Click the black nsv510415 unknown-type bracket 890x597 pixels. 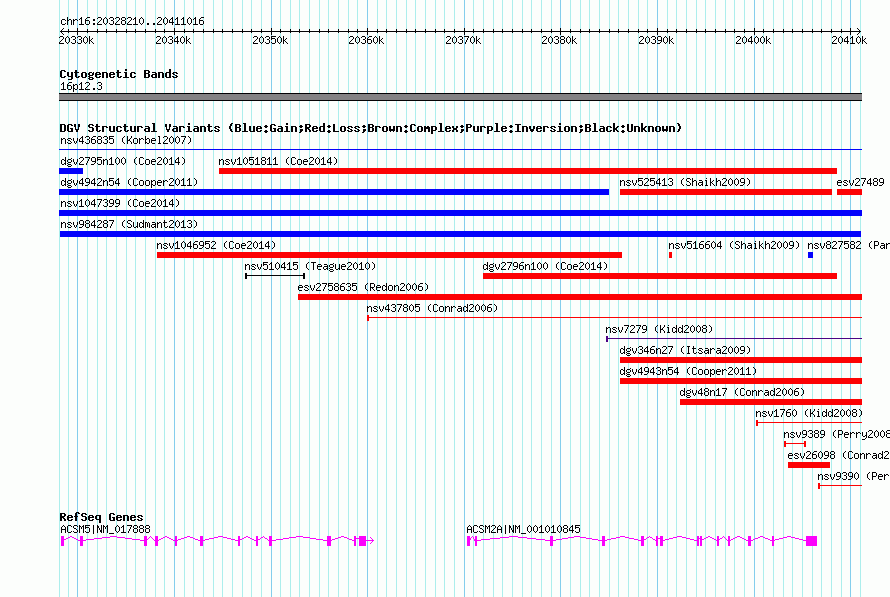tap(275, 276)
